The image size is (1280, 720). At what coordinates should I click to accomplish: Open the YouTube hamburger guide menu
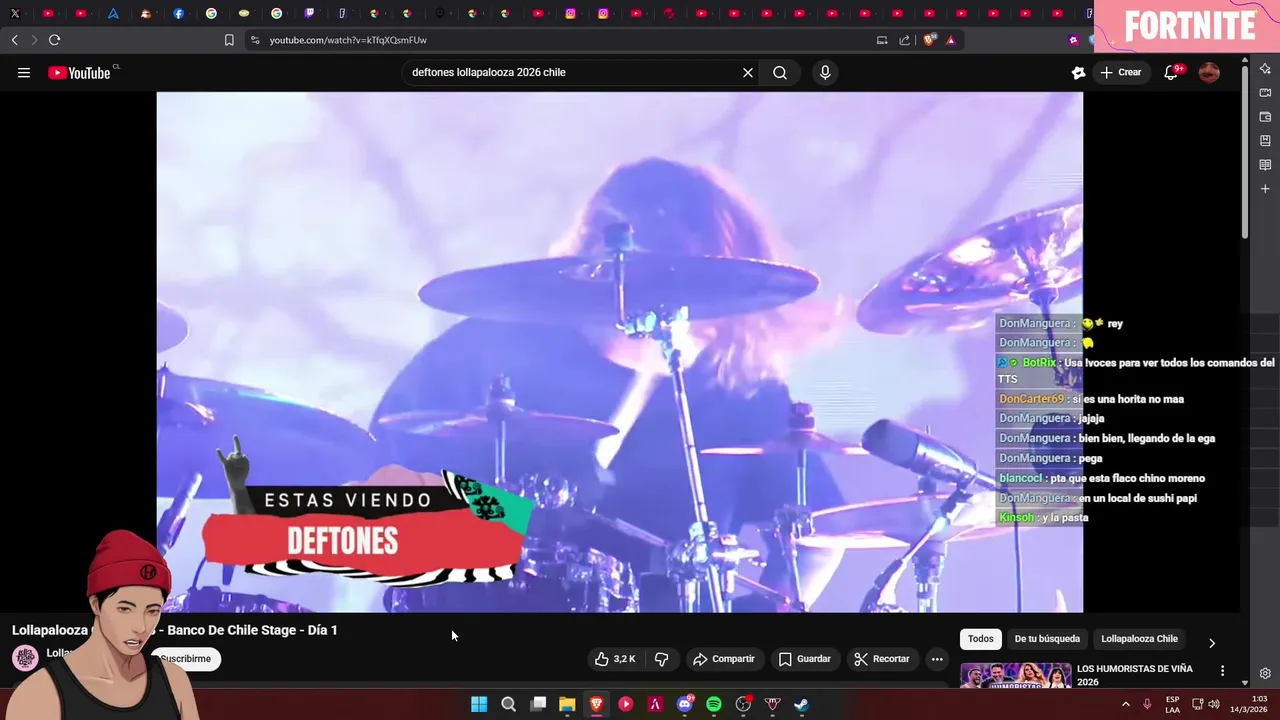click(x=24, y=72)
